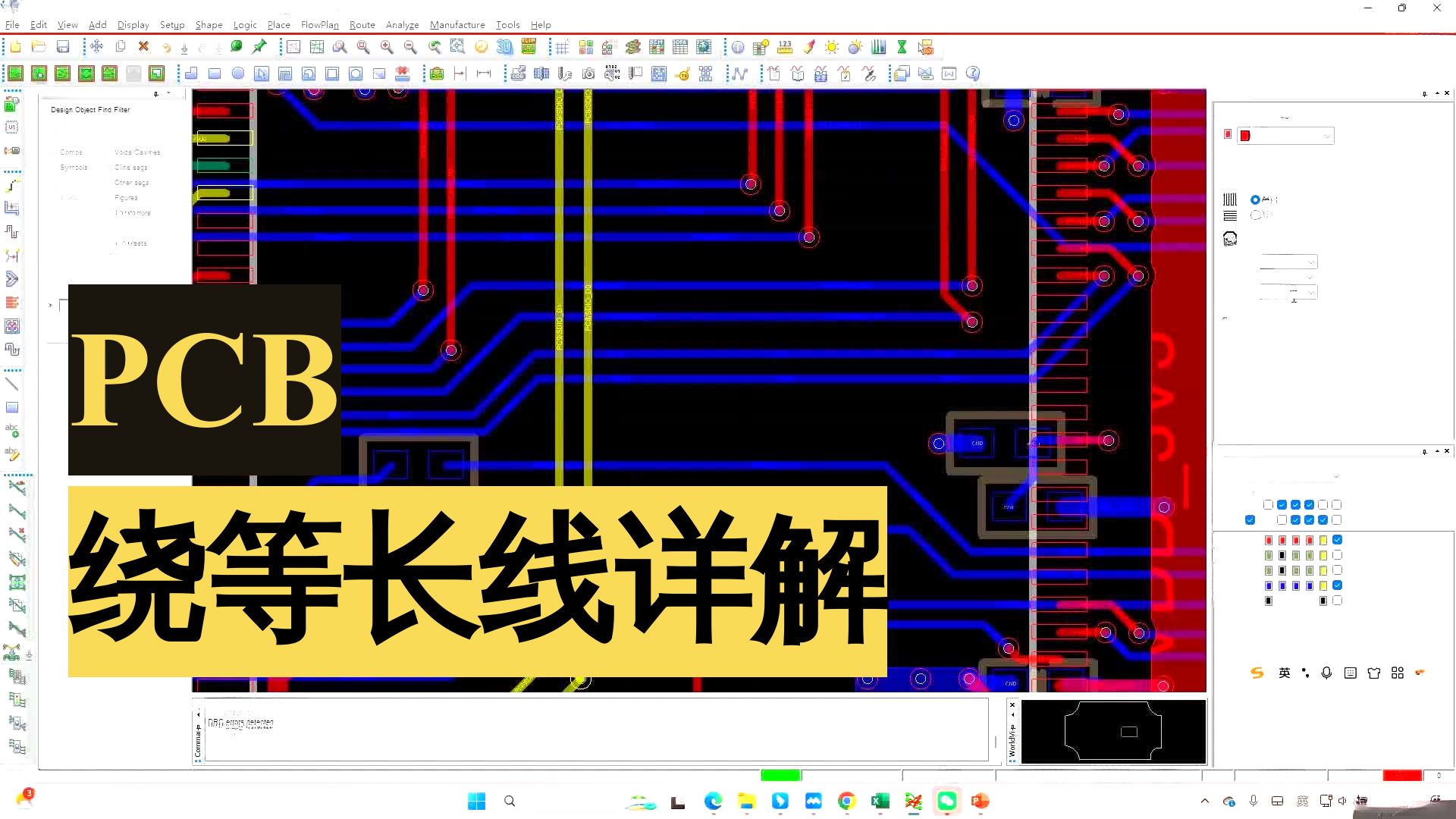1456x819 pixels.
Task: Click the IME toolbar microphone button
Action: click(1326, 673)
